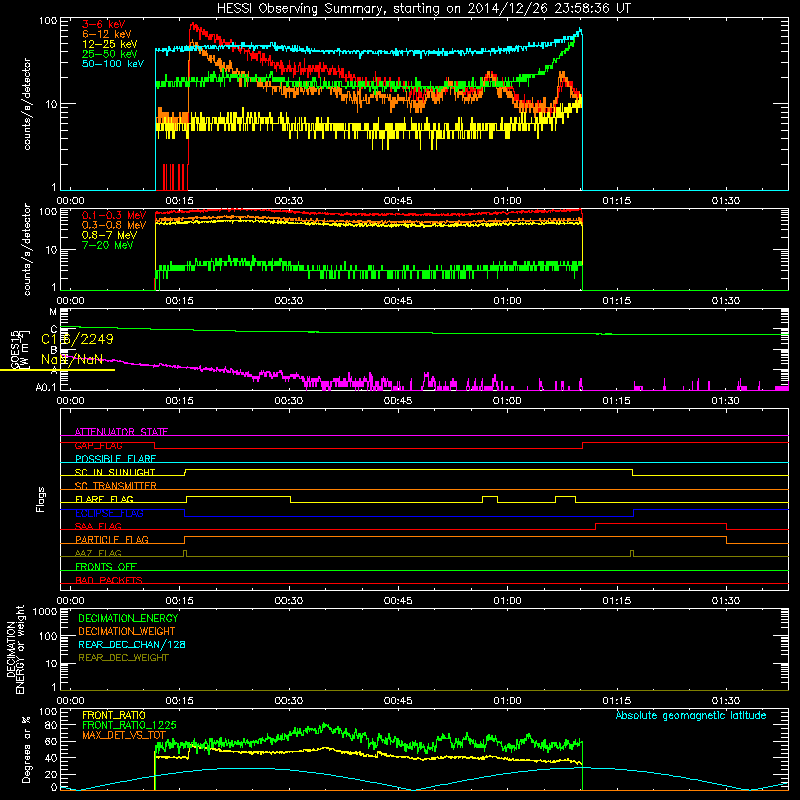Click counts/s/detector axis title of MeV panel
This screenshot has width=800, height=800.
click(27, 249)
